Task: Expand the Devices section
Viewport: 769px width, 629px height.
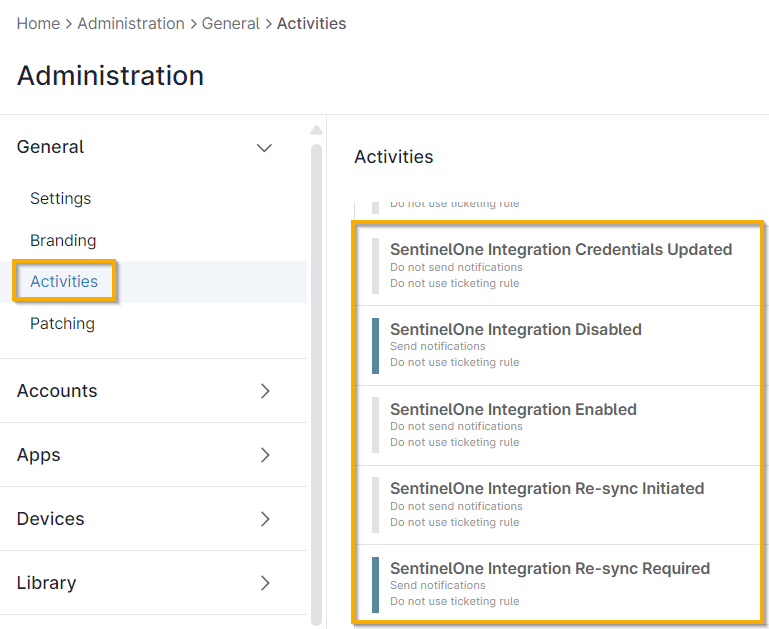Action: coord(265,519)
